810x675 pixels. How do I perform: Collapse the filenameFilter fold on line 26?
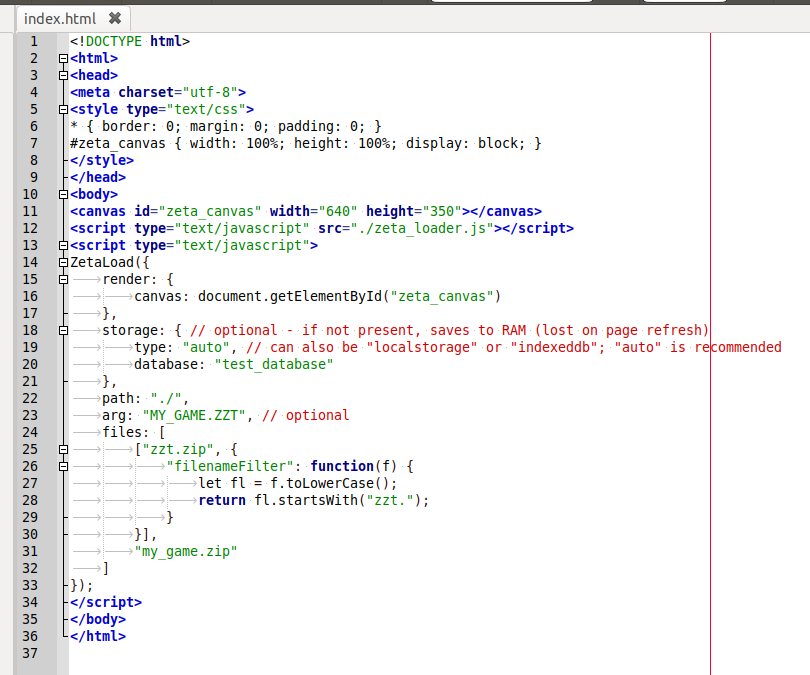pyautogui.click(x=63, y=466)
